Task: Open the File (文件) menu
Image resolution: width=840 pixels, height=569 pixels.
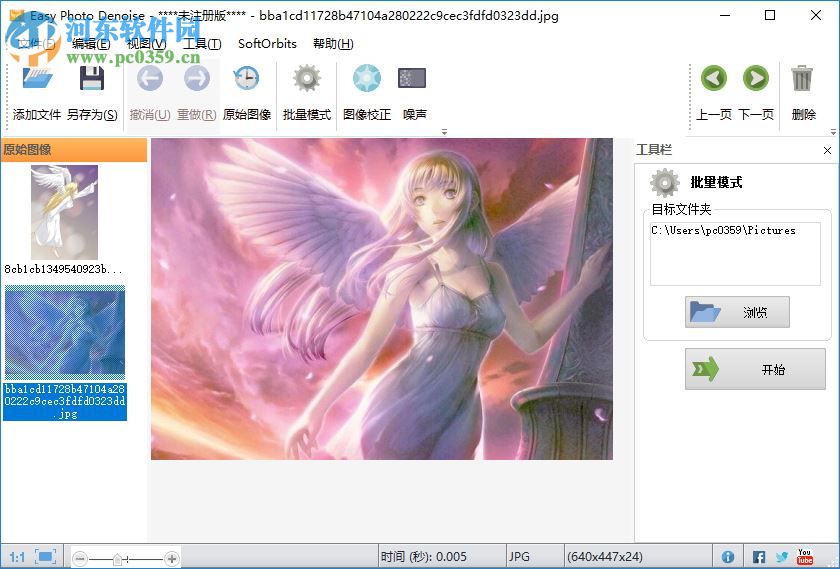Action: (x=36, y=44)
